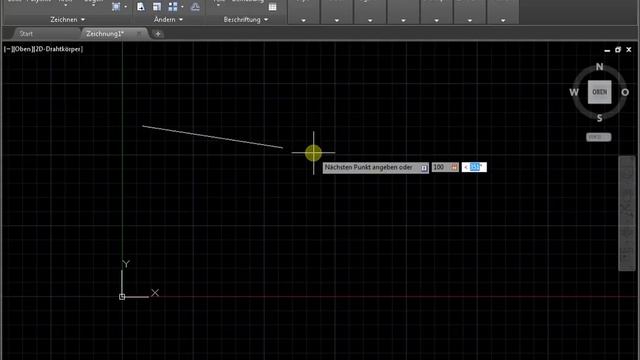640x360 pixels.
Task: Expand the last collapsed ribbon panel before the empty area
Action: (x=503, y=20)
